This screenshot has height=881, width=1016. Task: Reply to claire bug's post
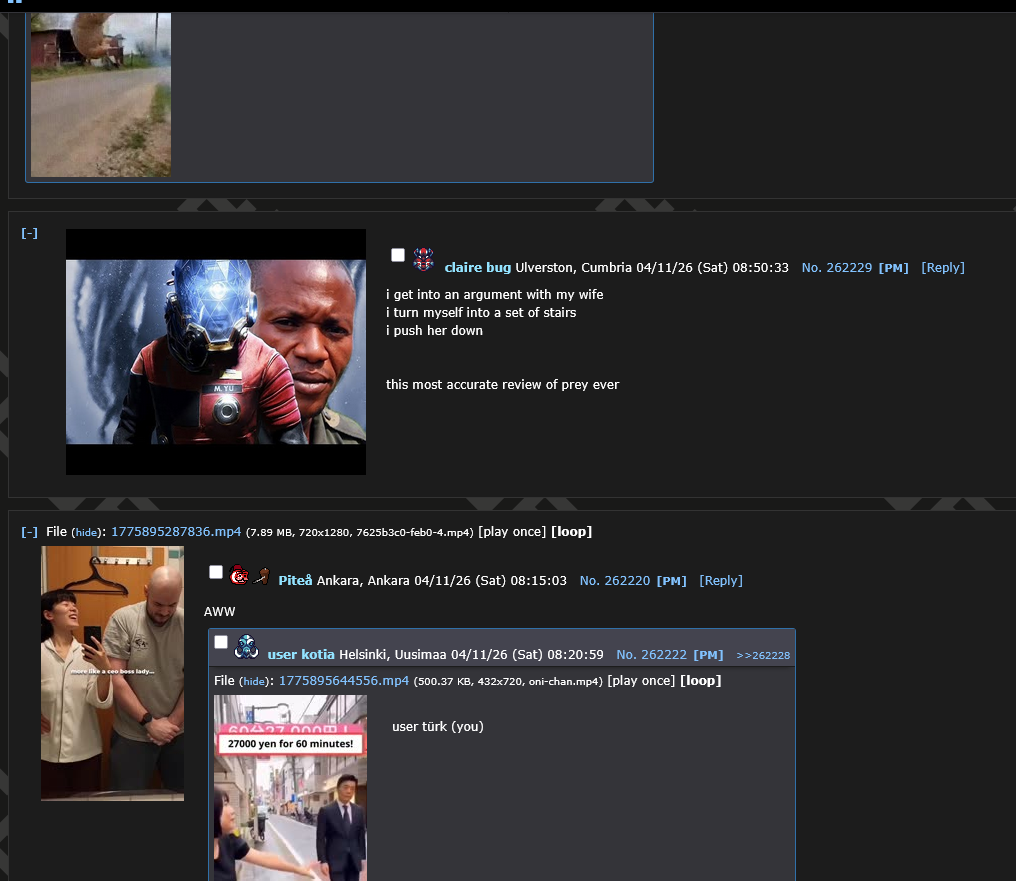942,268
